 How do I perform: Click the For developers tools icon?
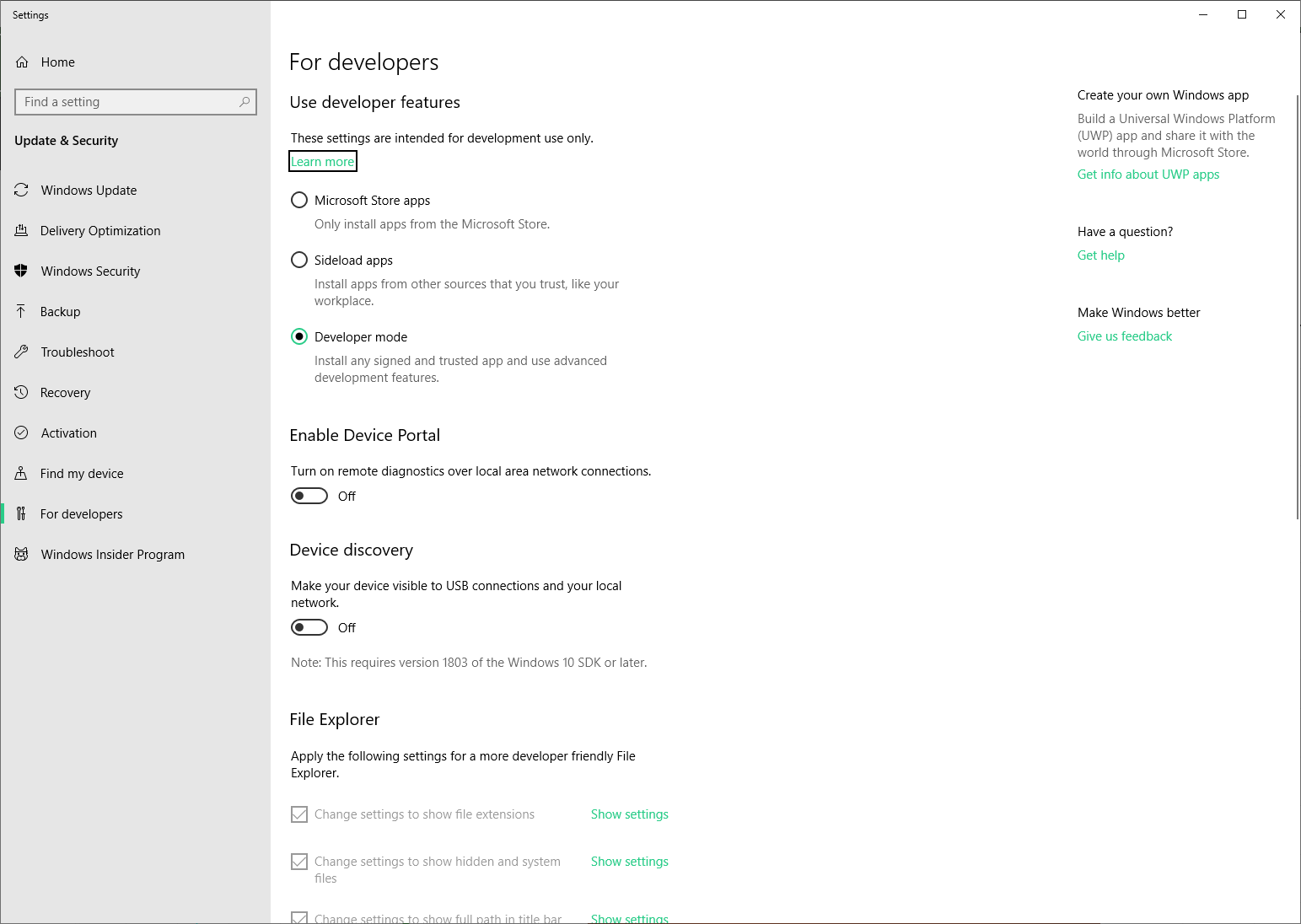coord(22,514)
